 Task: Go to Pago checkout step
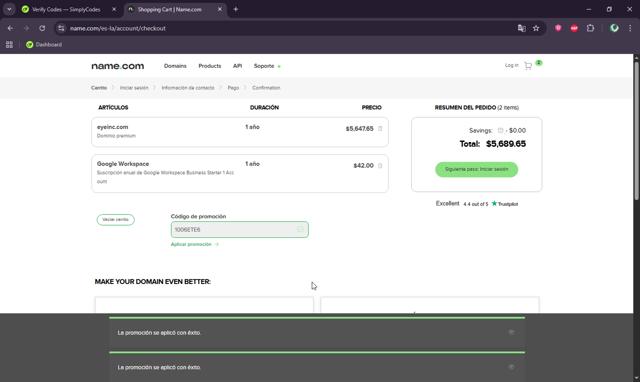click(233, 88)
